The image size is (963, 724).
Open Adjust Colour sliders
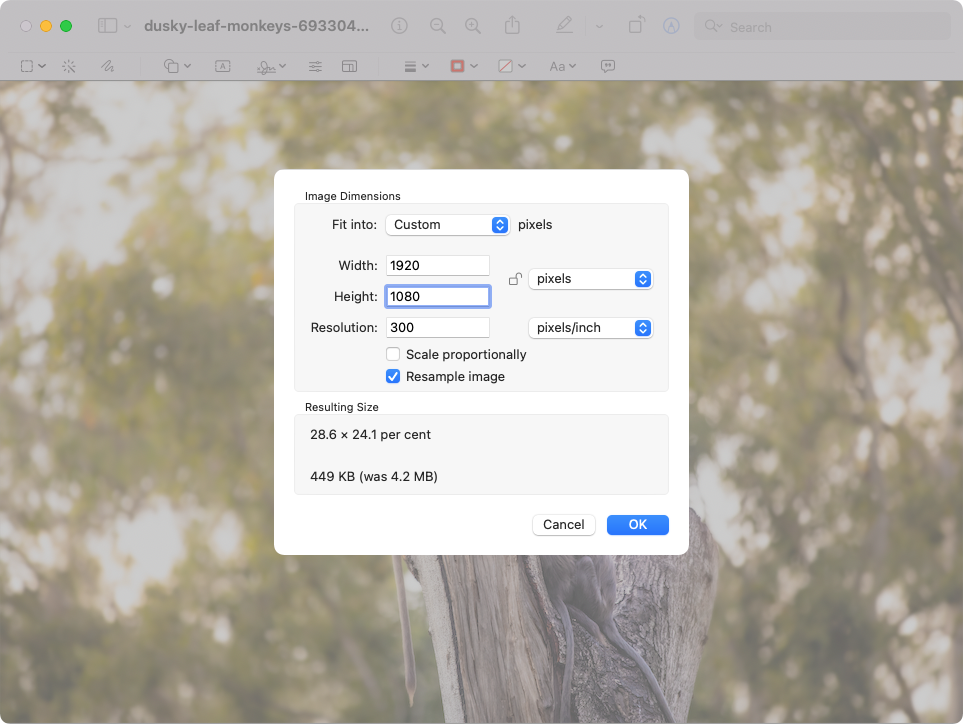[x=315, y=66]
